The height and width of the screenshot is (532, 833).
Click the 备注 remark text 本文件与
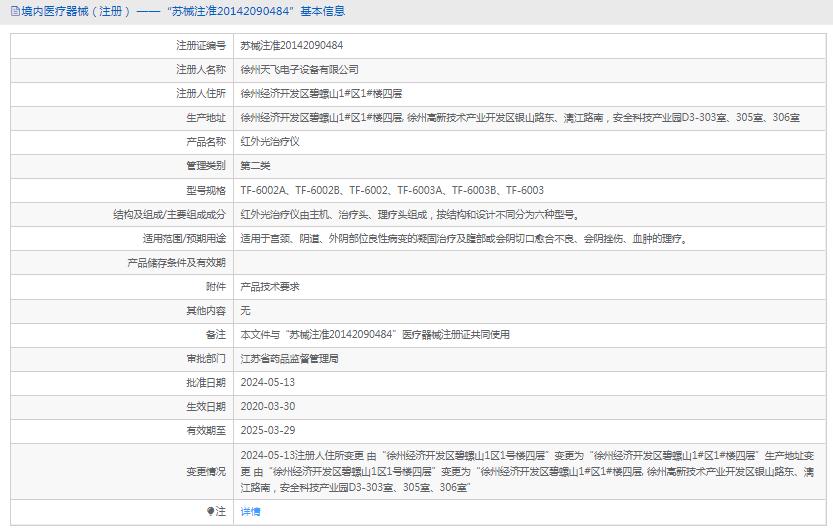375,334
